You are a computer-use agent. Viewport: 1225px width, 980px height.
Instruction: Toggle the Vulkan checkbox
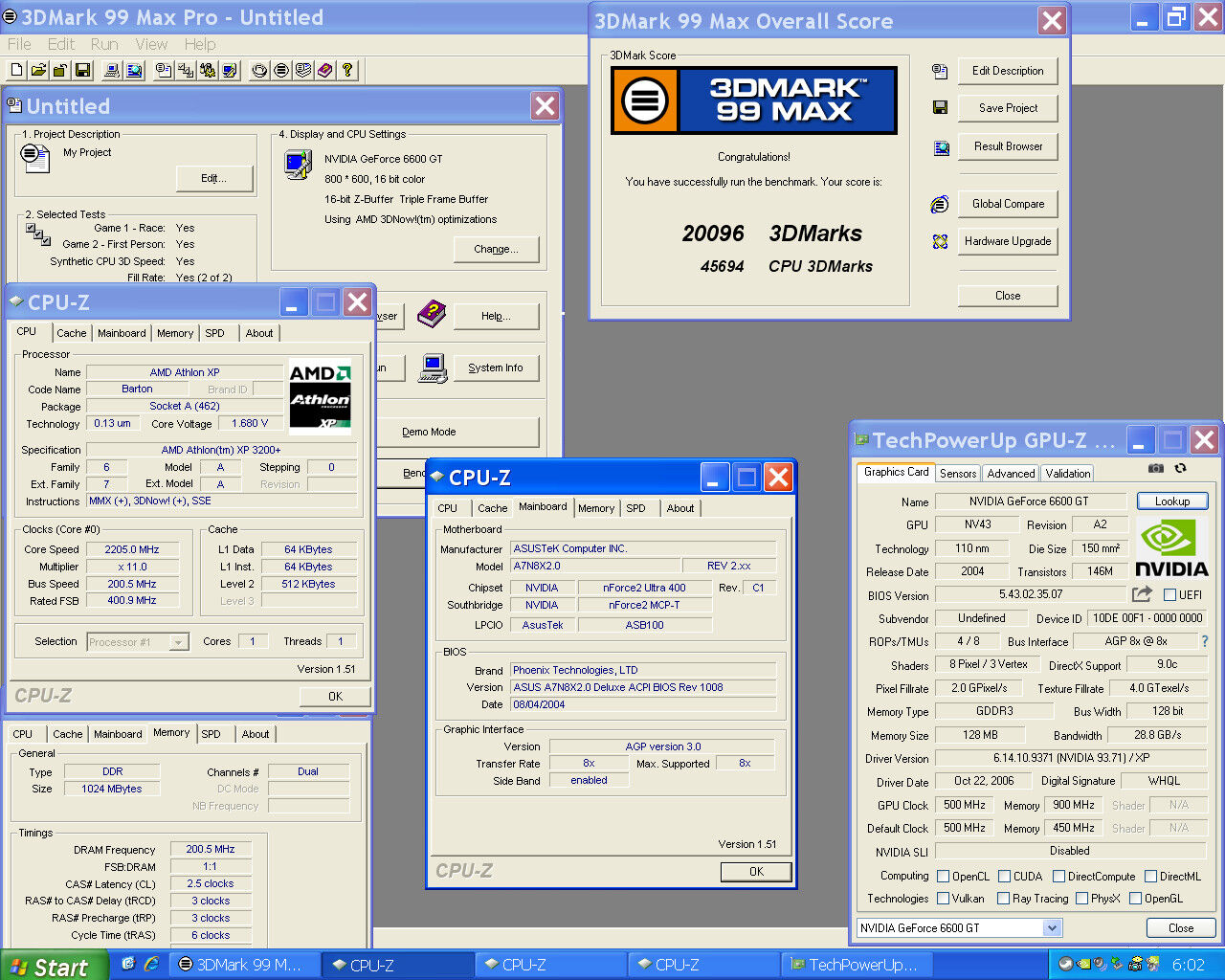point(944,898)
